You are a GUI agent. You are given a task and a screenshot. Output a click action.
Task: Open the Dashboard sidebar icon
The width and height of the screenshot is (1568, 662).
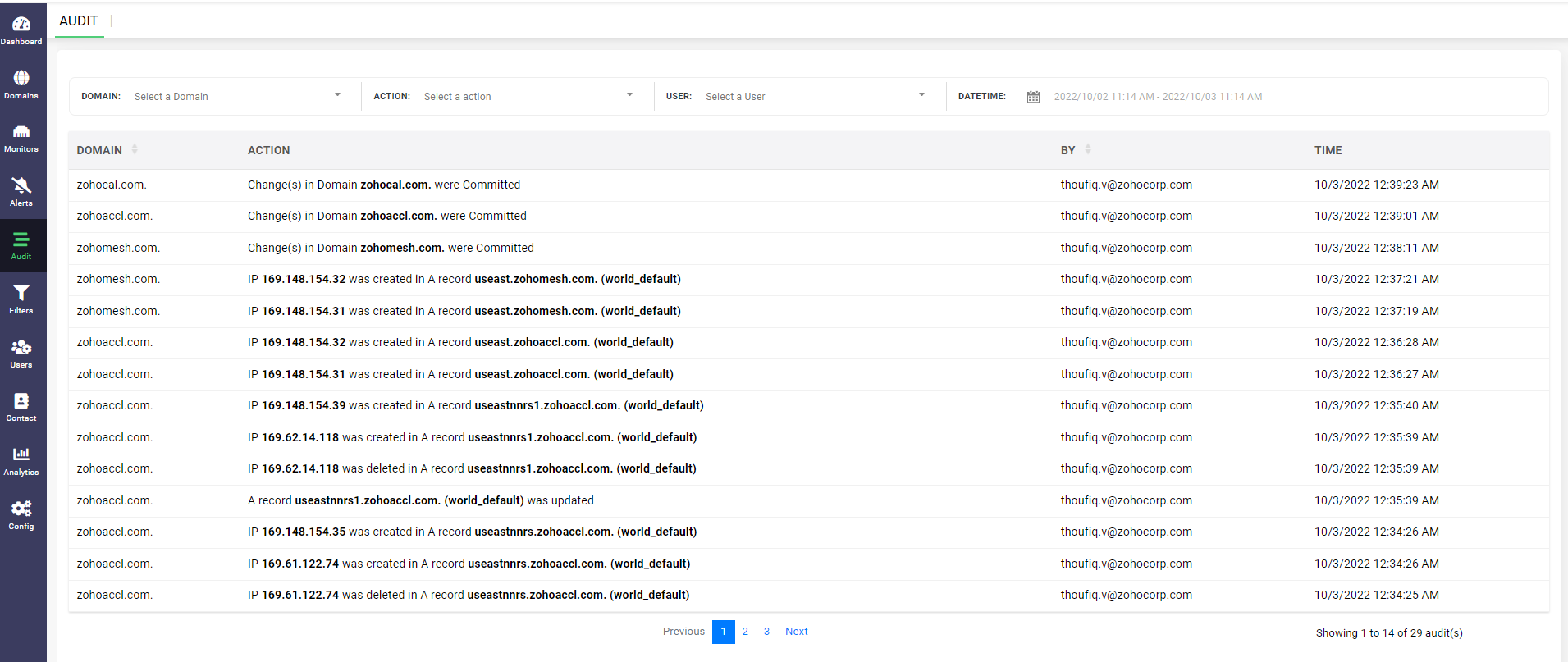point(21,25)
